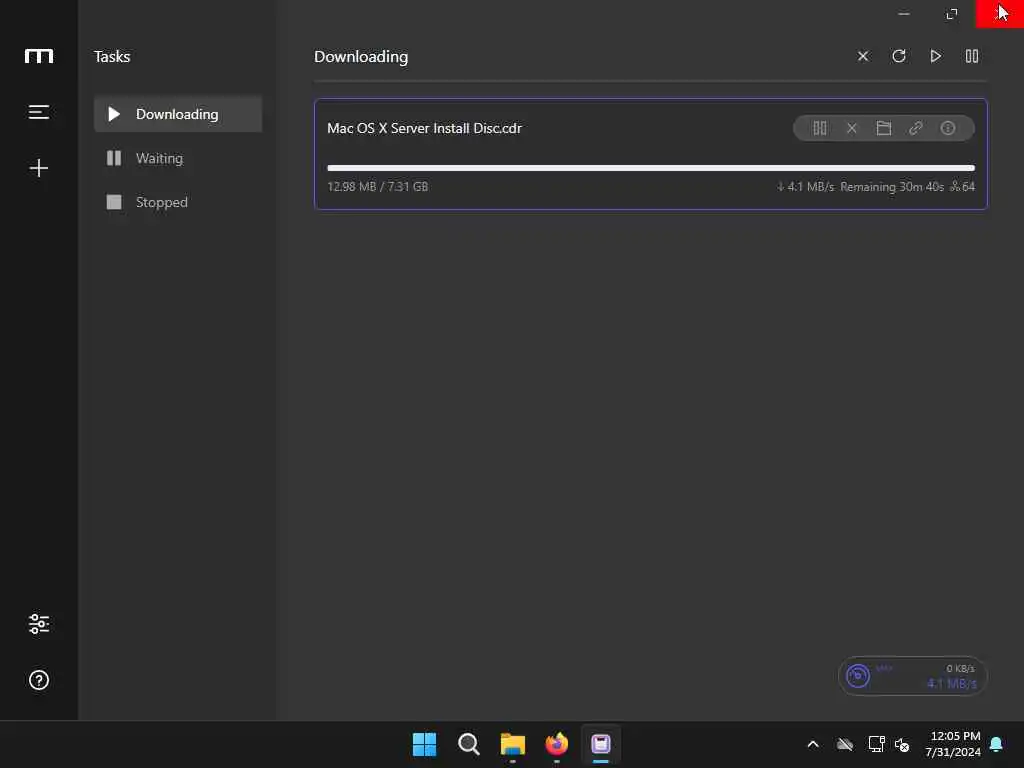Open the notifications bell icon
Screen dimensions: 1024x768
click(x=997, y=744)
